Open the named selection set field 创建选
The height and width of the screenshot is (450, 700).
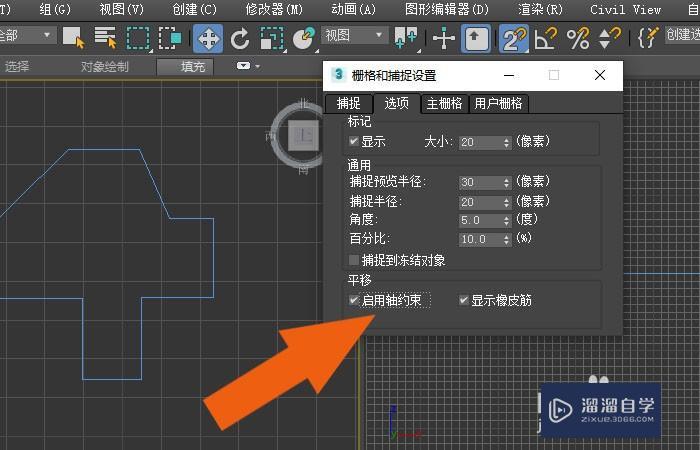coord(682,34)
